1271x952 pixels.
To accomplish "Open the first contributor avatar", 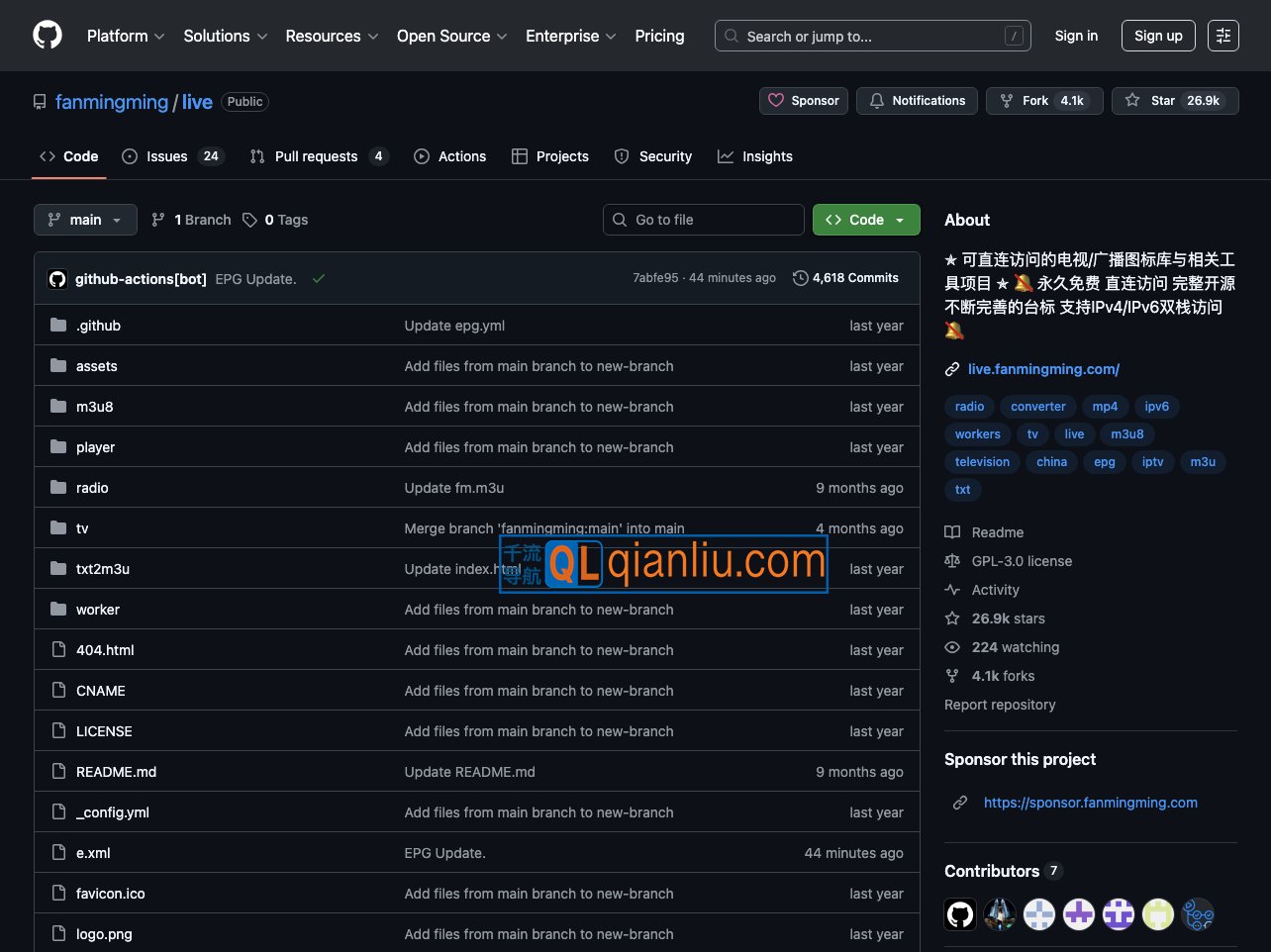I will pyautogui.click(x=960, y=914).
